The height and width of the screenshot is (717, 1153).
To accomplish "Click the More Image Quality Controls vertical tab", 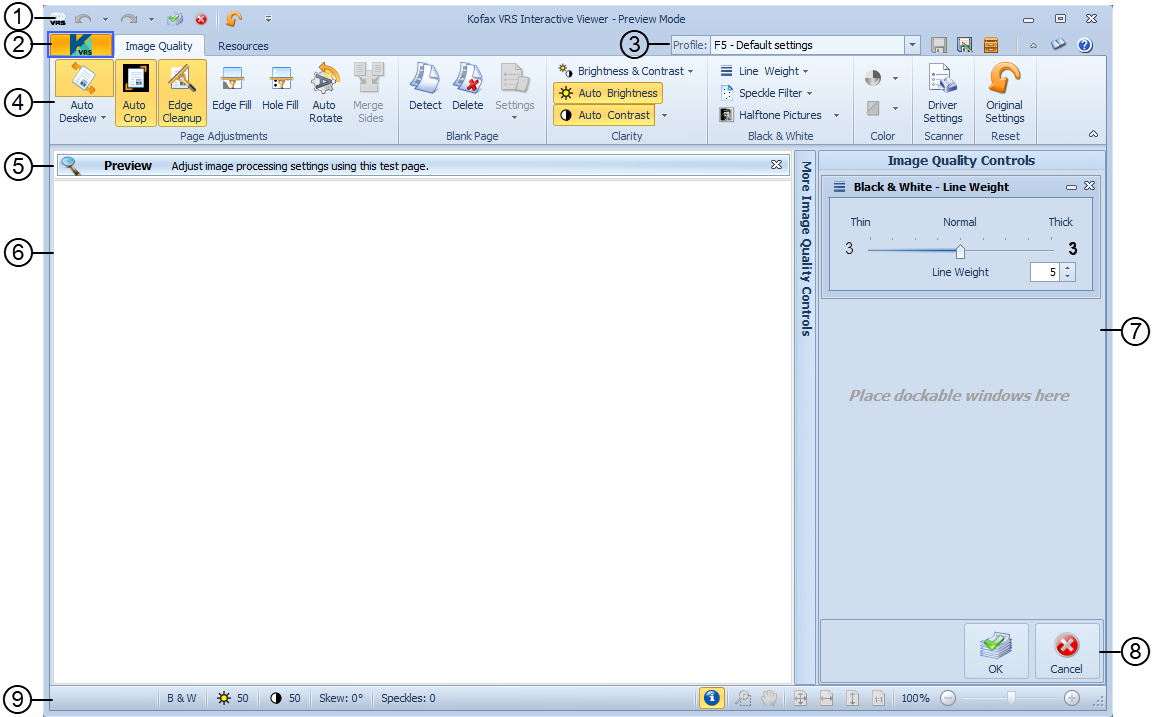I will tap(806, 249).
